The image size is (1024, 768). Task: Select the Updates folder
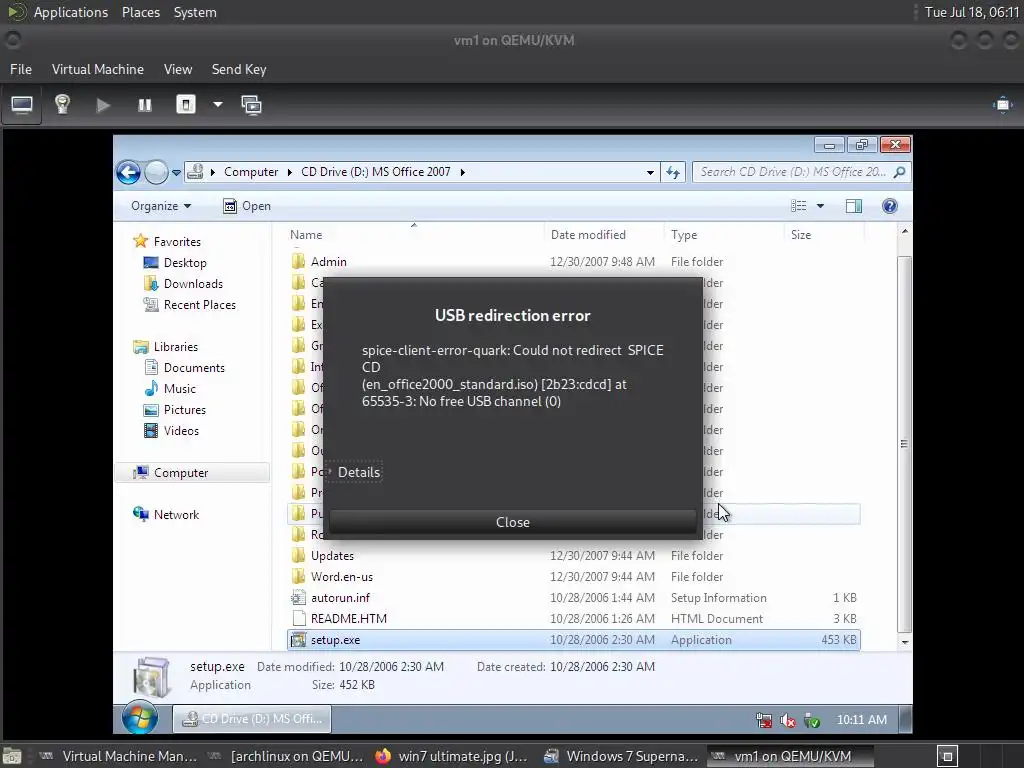(x=332, y=556)
